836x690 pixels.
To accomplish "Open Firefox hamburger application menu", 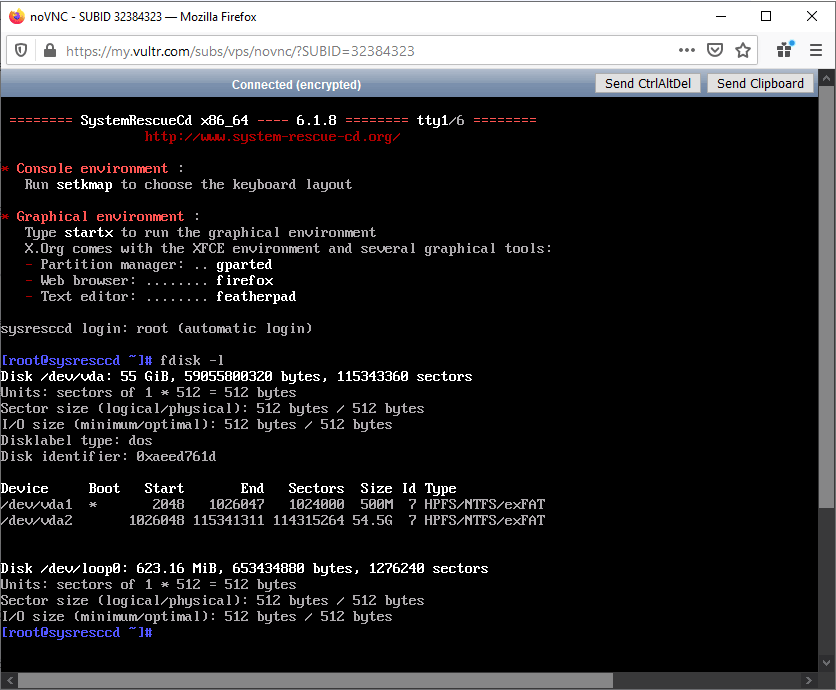I will point(816,50).
